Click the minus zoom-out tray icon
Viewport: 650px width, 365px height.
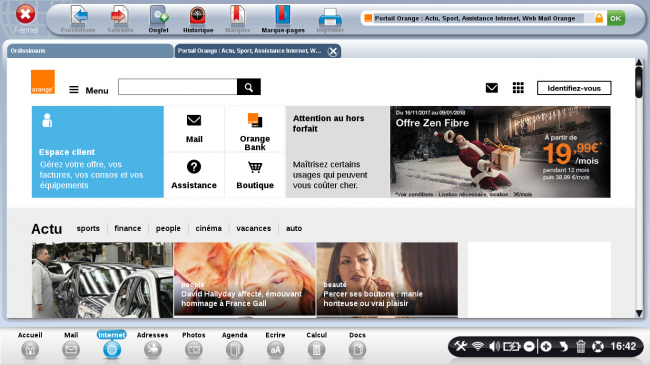coord(529,346)
